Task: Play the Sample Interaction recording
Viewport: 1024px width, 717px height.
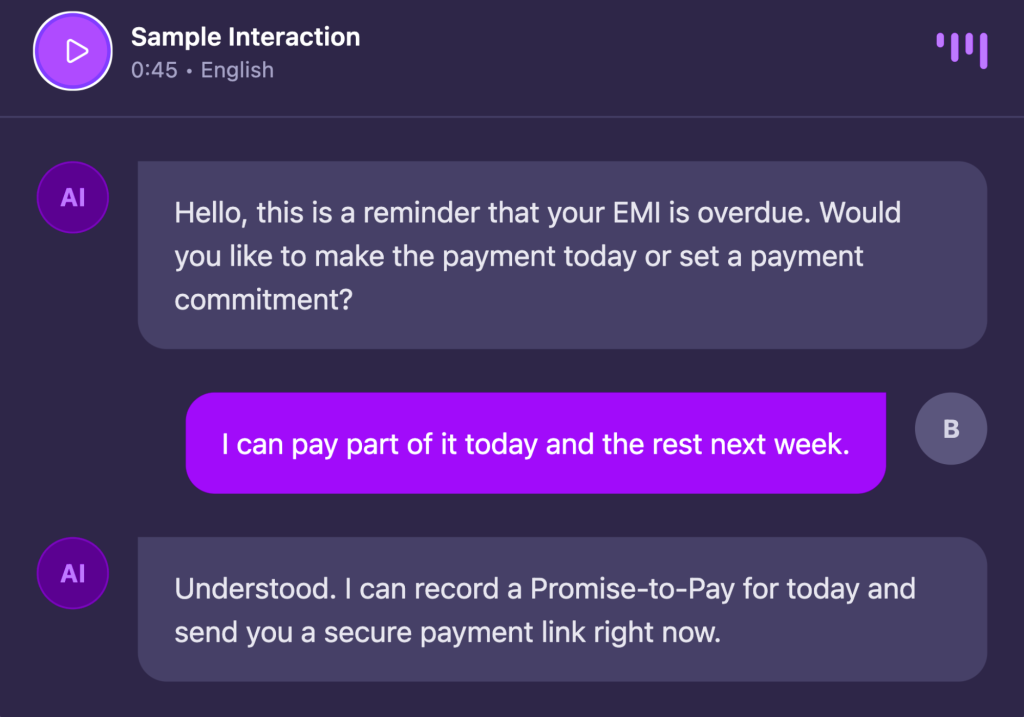Action: coord(74,52)
